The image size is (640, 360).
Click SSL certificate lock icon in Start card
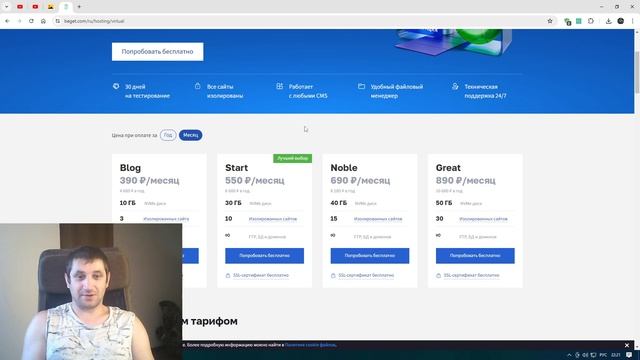[x=228, y=276]
